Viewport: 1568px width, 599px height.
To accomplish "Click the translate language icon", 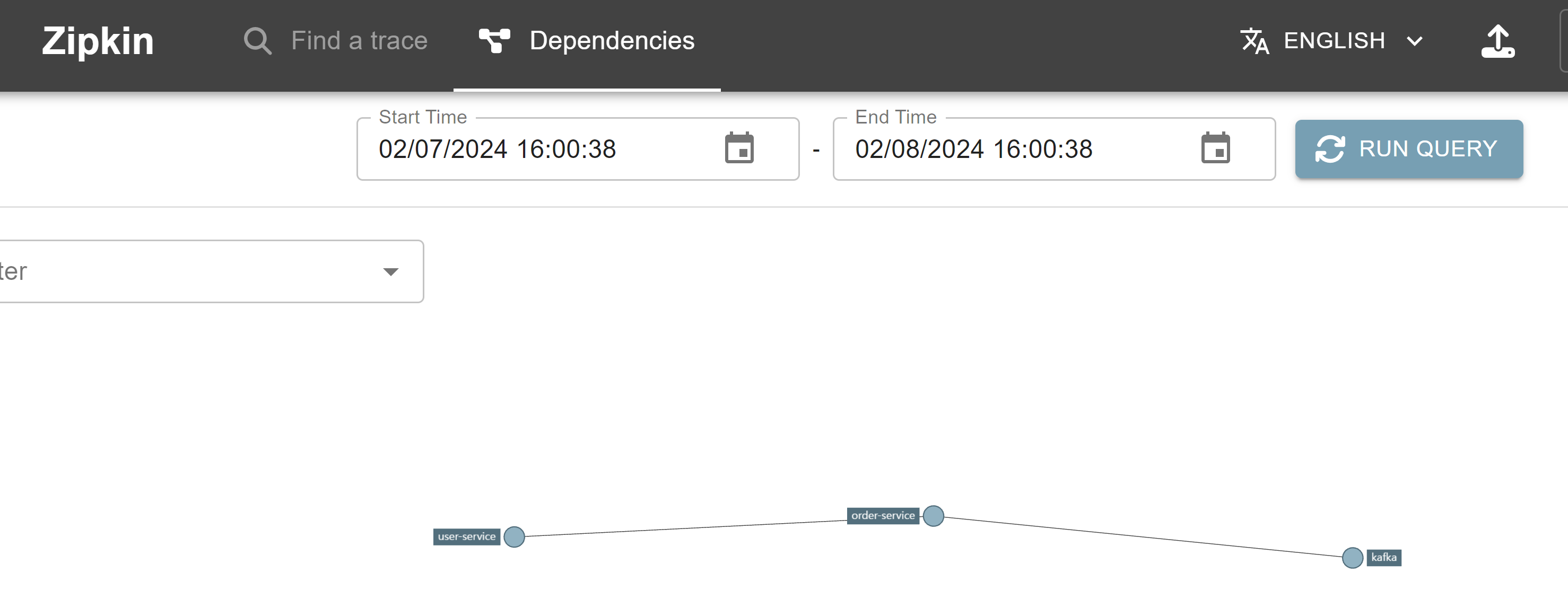I will point(1255,41).
